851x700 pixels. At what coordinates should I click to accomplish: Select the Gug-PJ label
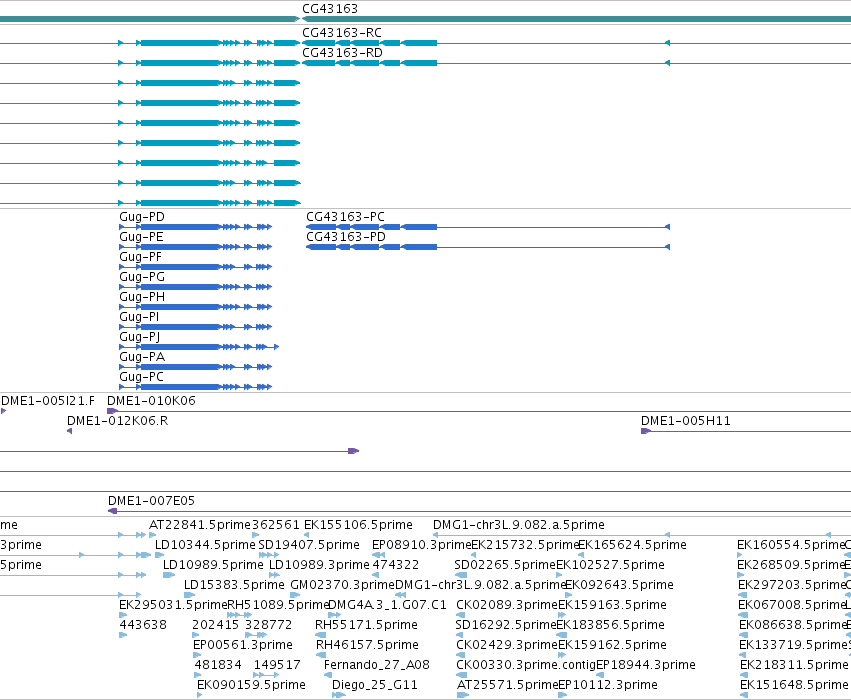click(x=139, y=336)
